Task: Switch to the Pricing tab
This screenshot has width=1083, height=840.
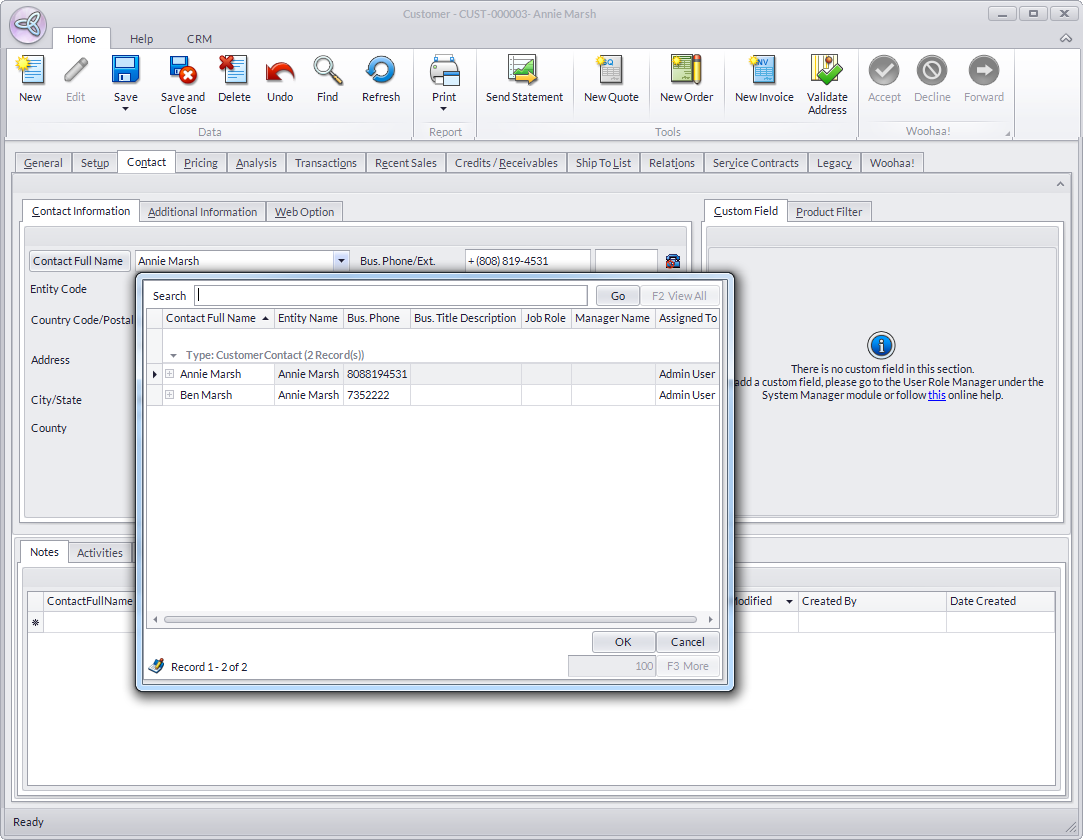Action: [201, 163]
